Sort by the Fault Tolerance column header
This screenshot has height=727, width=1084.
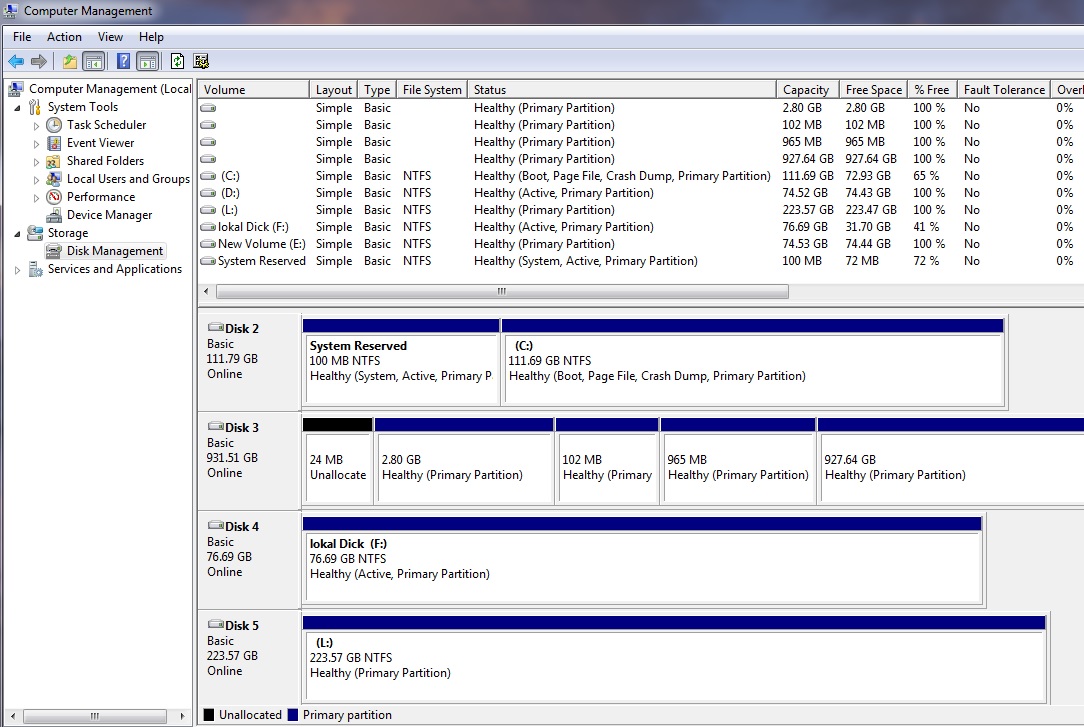tap(1004, 90)
